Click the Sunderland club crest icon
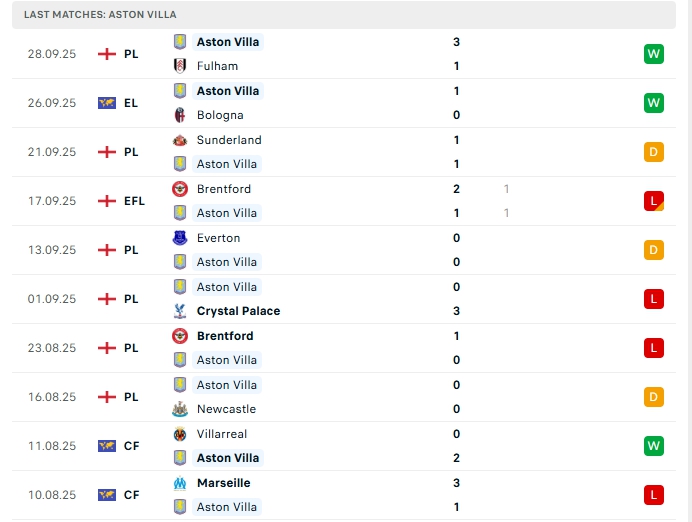This screenshot has width=692, height=522. (180, 140)
